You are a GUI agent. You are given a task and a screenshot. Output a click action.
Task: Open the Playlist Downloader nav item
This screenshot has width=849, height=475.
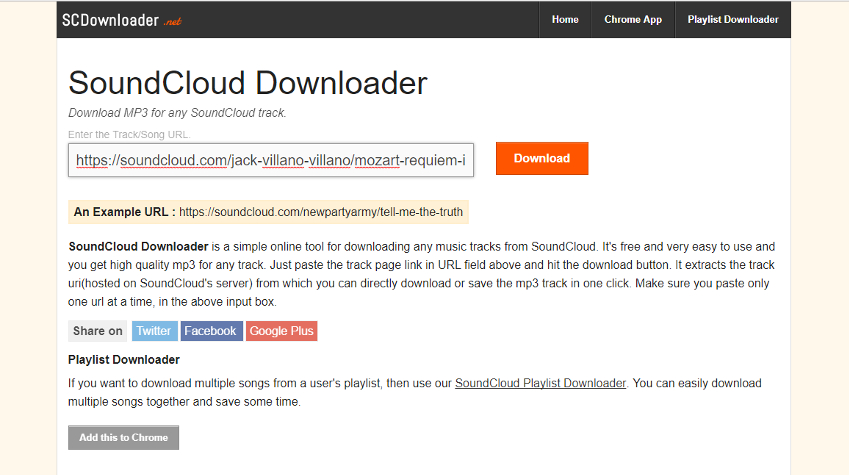[733, 19]
